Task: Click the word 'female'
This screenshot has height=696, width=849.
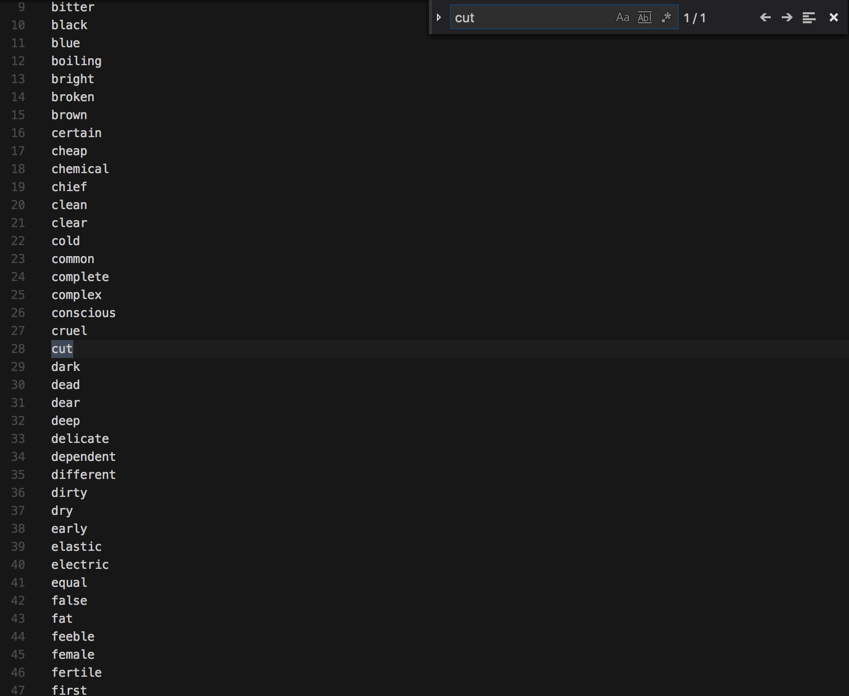Action: tap(73, 654)
